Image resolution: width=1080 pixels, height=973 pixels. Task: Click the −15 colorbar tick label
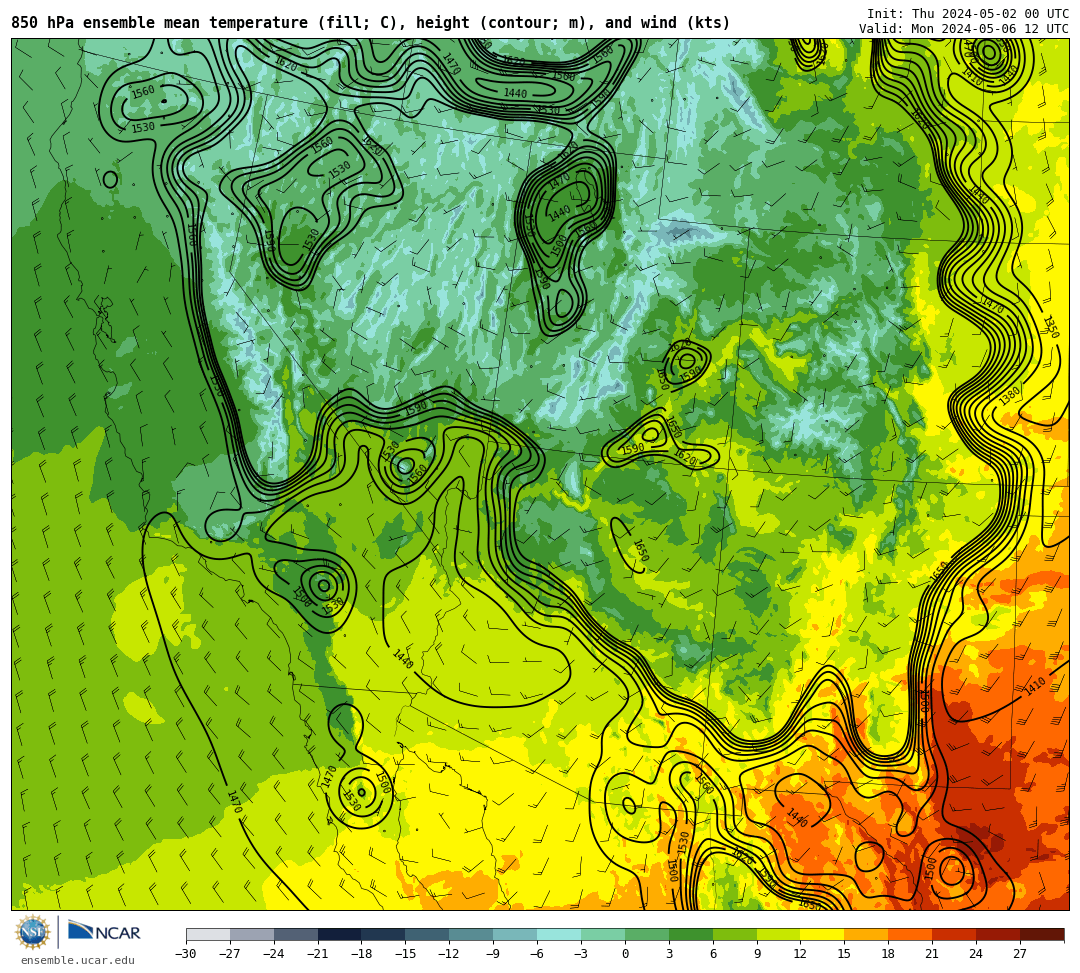click(x=406, y=954)
